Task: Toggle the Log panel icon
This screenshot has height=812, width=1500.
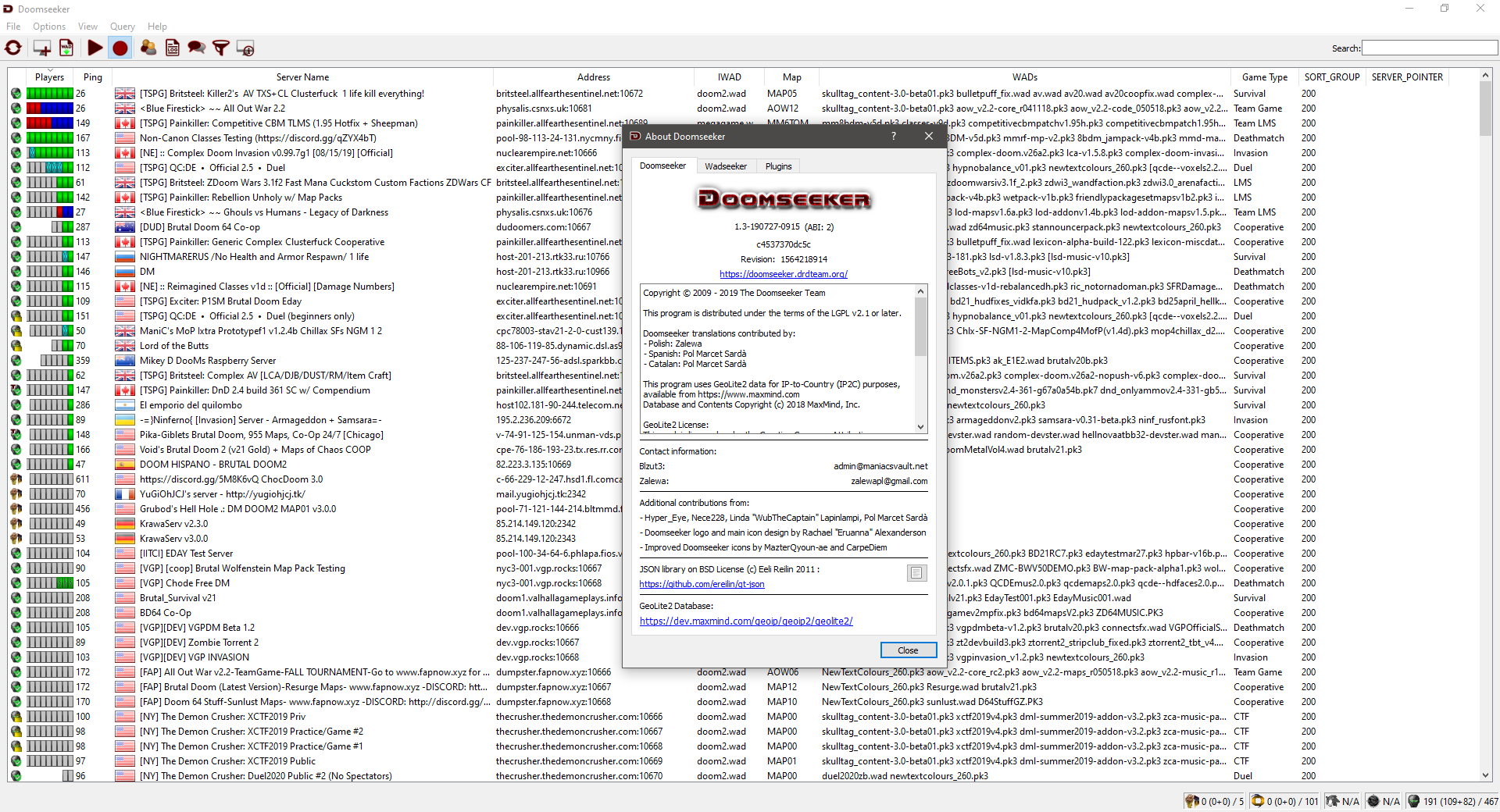Action: click(173, 48)
